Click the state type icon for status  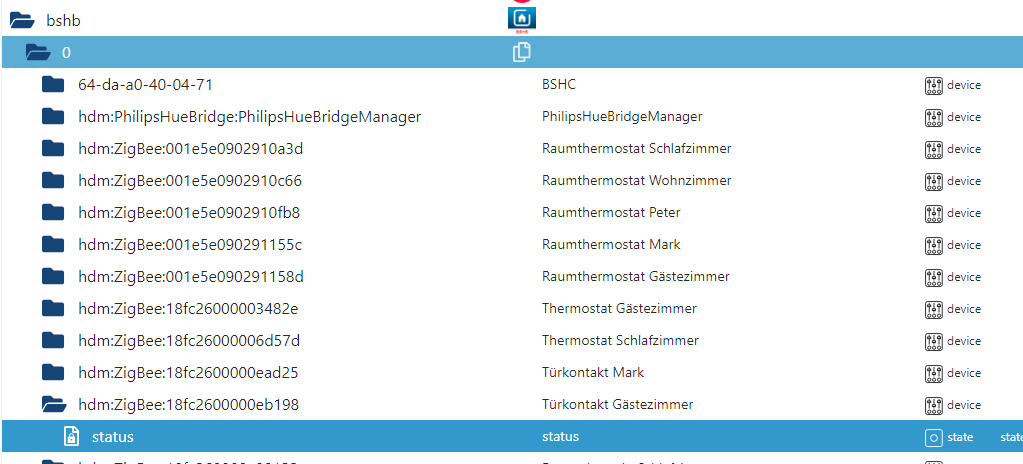coord(934,437)
